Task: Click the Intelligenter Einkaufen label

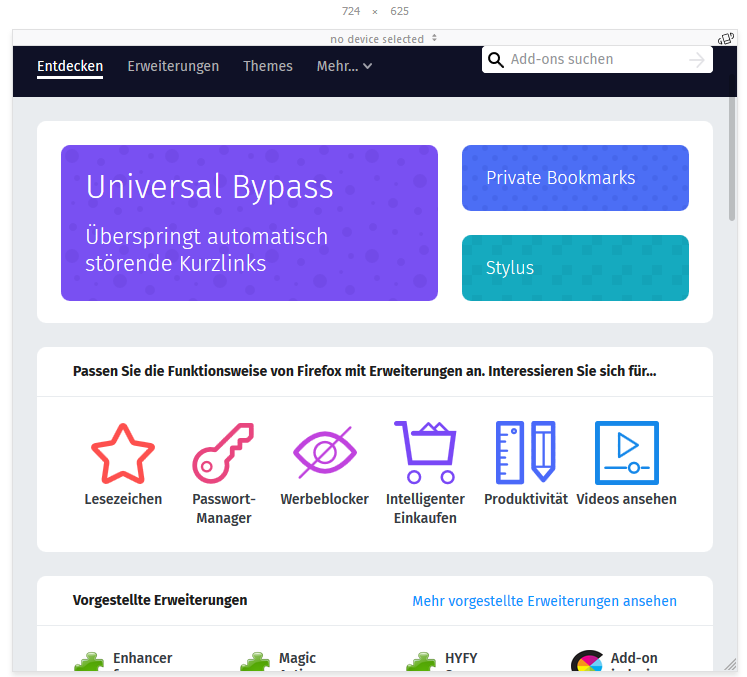Action: tap(425, 508)
